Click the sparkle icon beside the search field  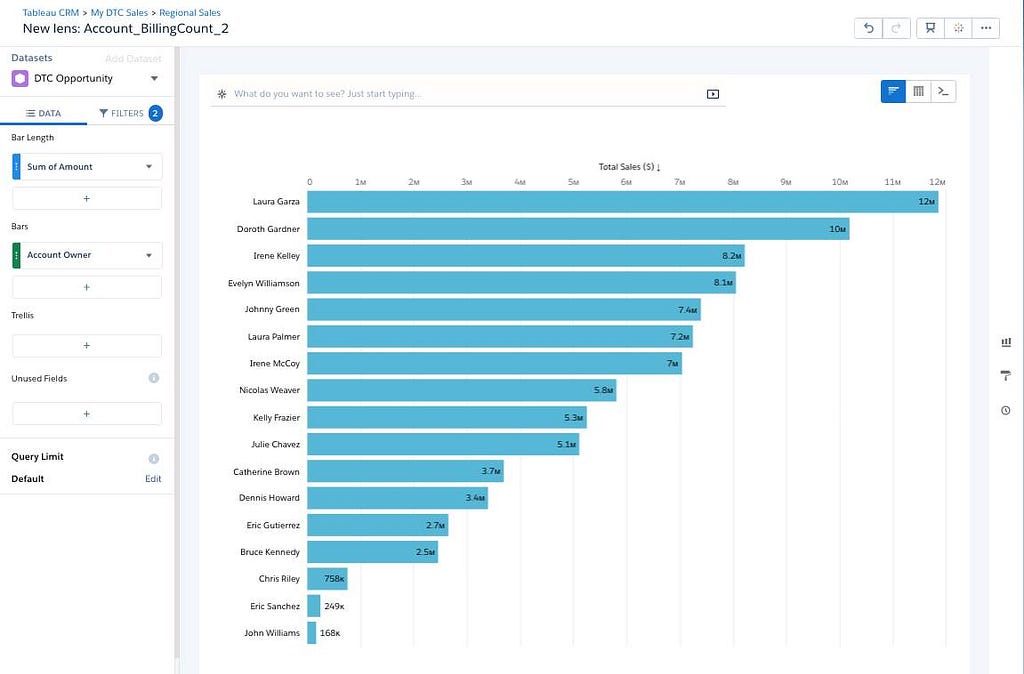222,94
